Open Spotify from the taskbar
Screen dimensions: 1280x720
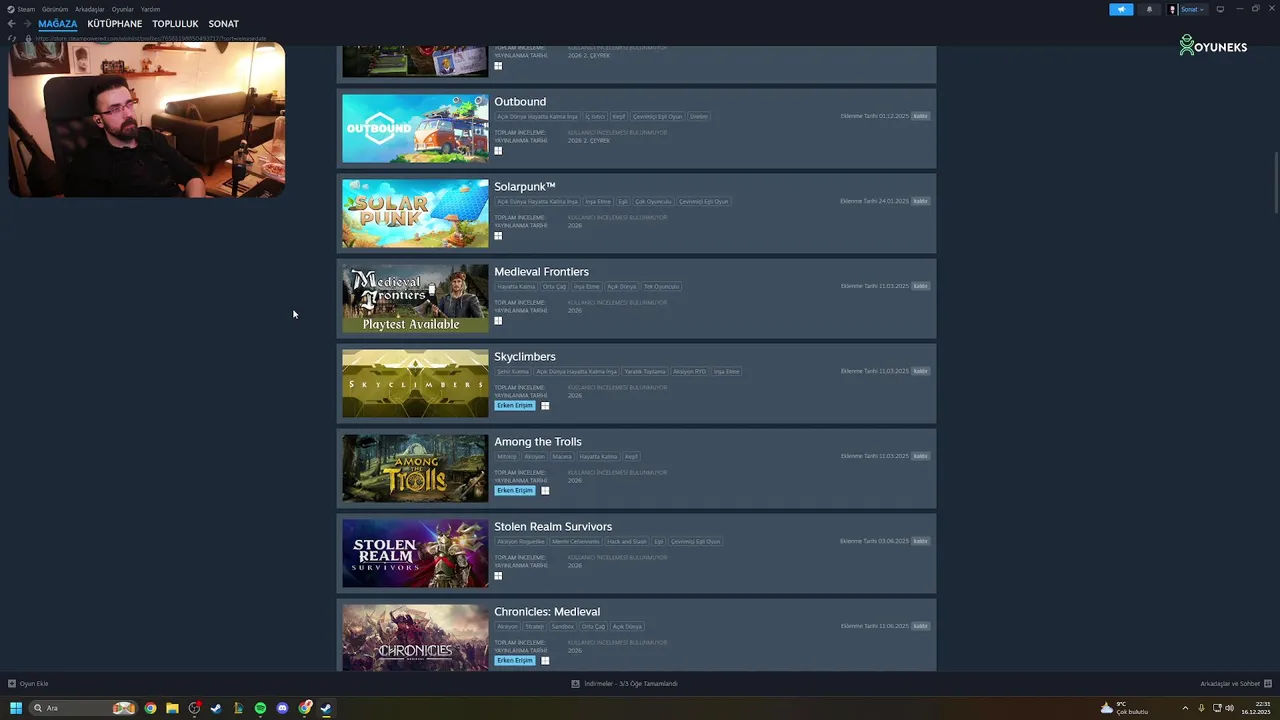(x=260, y=708)
